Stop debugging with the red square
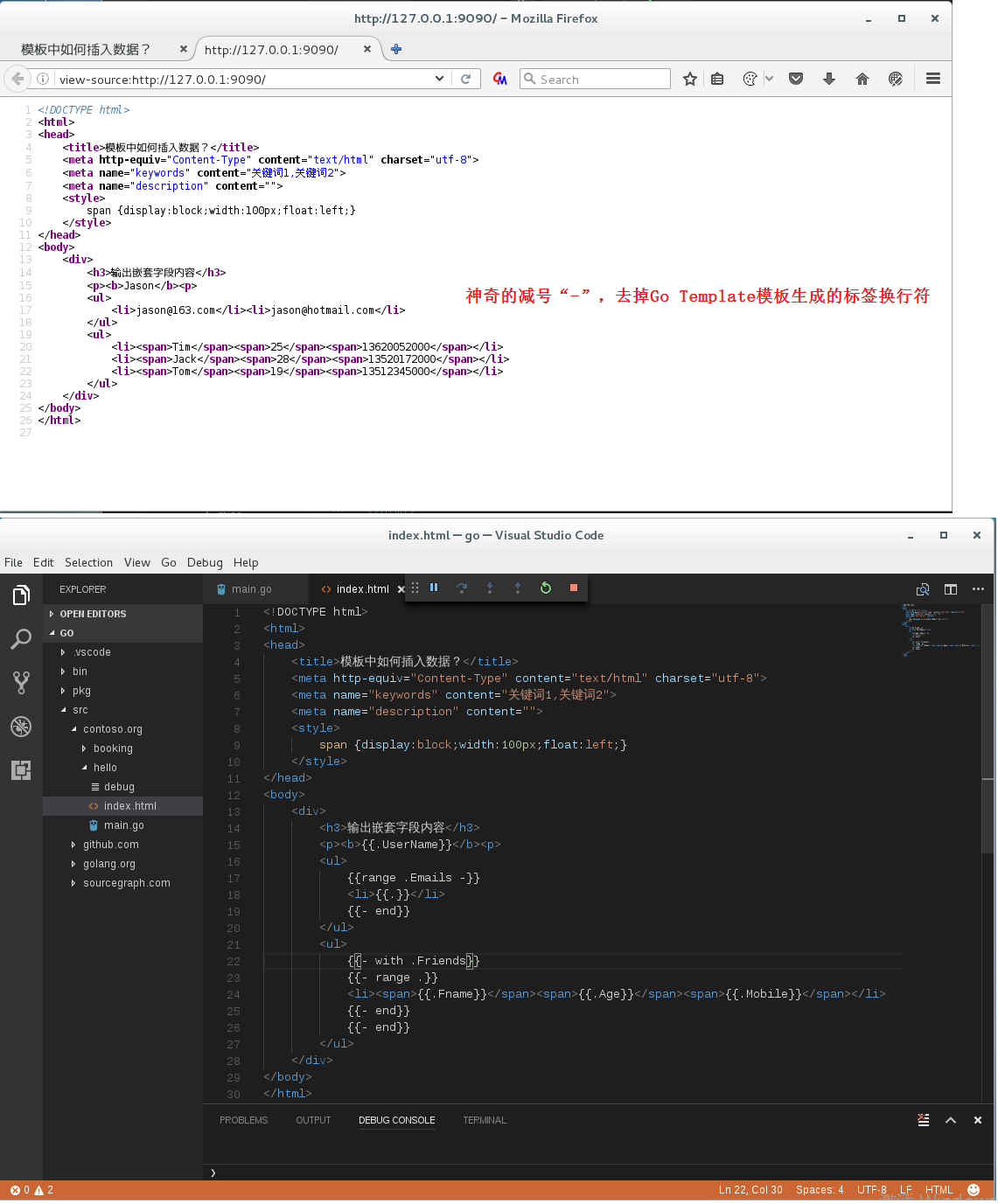This screenshot has width=998, height=1204. click(574, 588)
